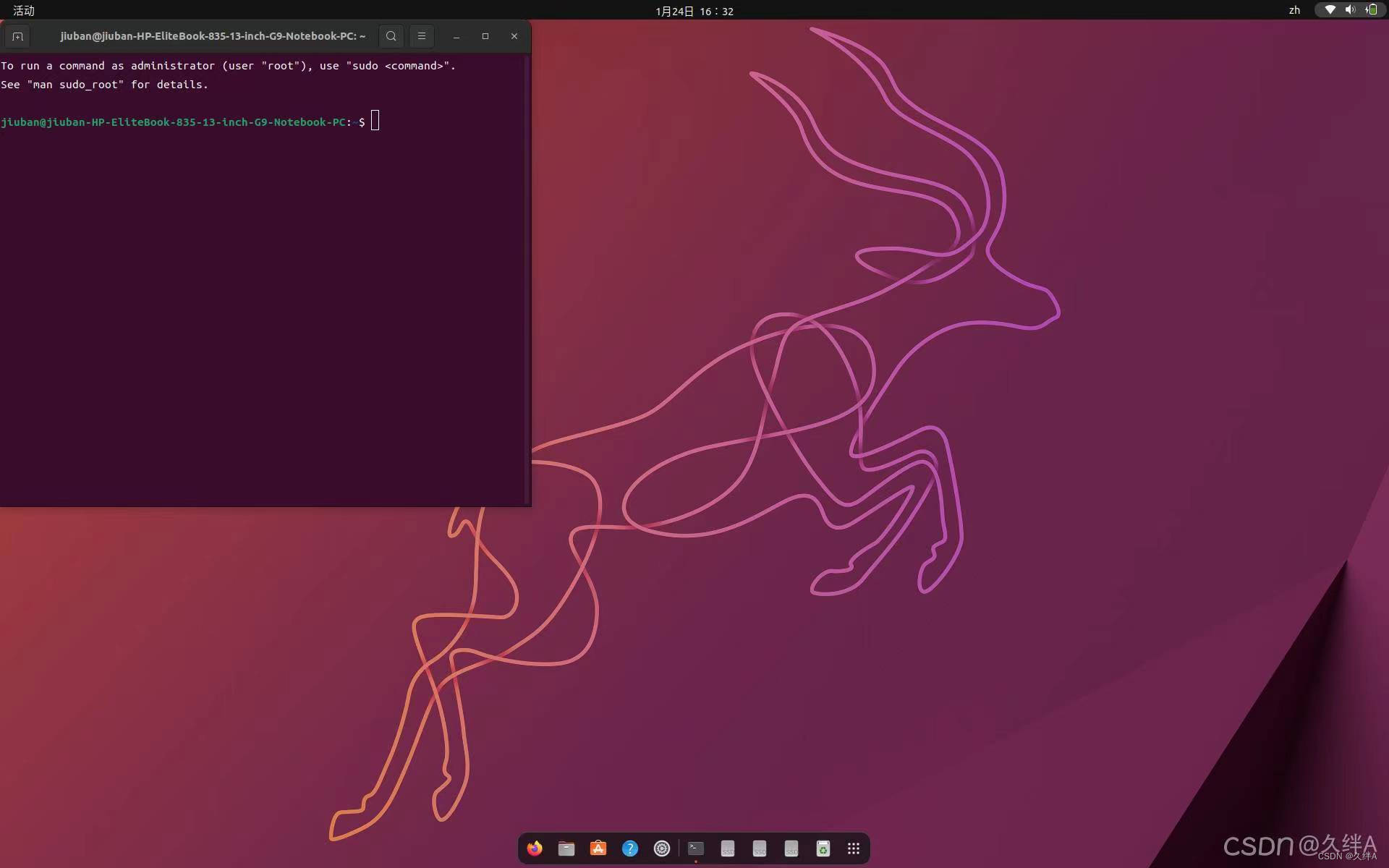This screenshot has height=868, width=1389.
Task: Click the Wi-Fi status icon
Action: pyautogui.click(x=1330, y=10)
